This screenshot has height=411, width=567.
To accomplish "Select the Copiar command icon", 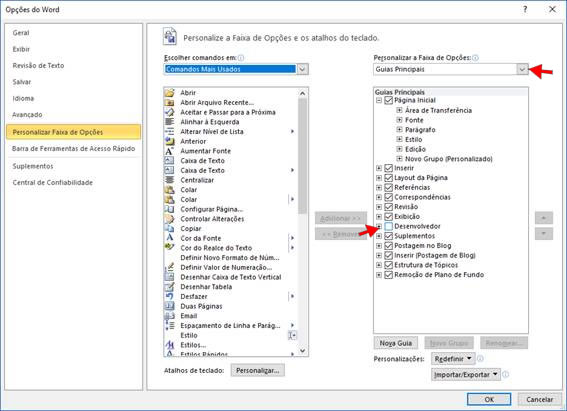I will 169,228.
